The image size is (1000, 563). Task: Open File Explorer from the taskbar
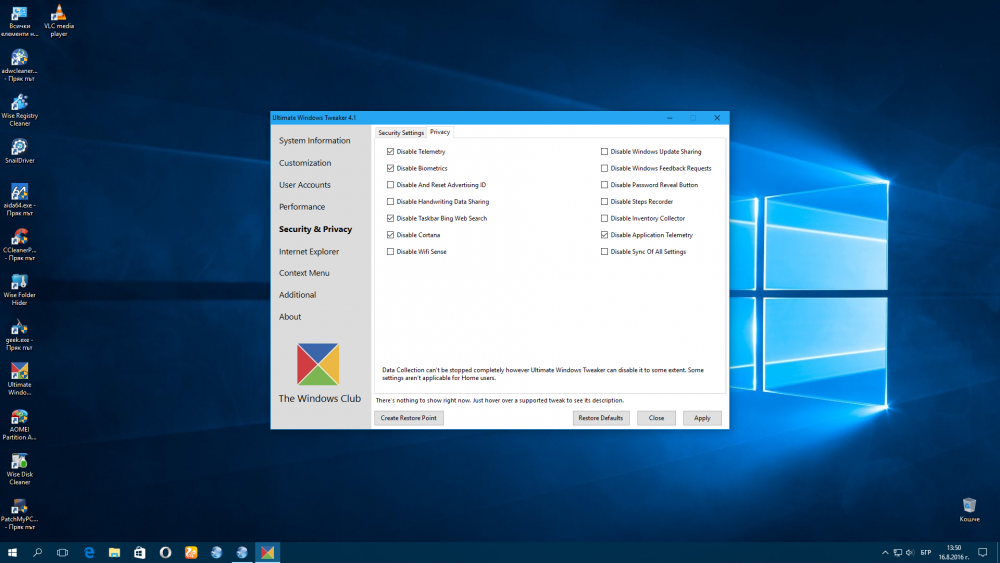[x=114, y=552]
